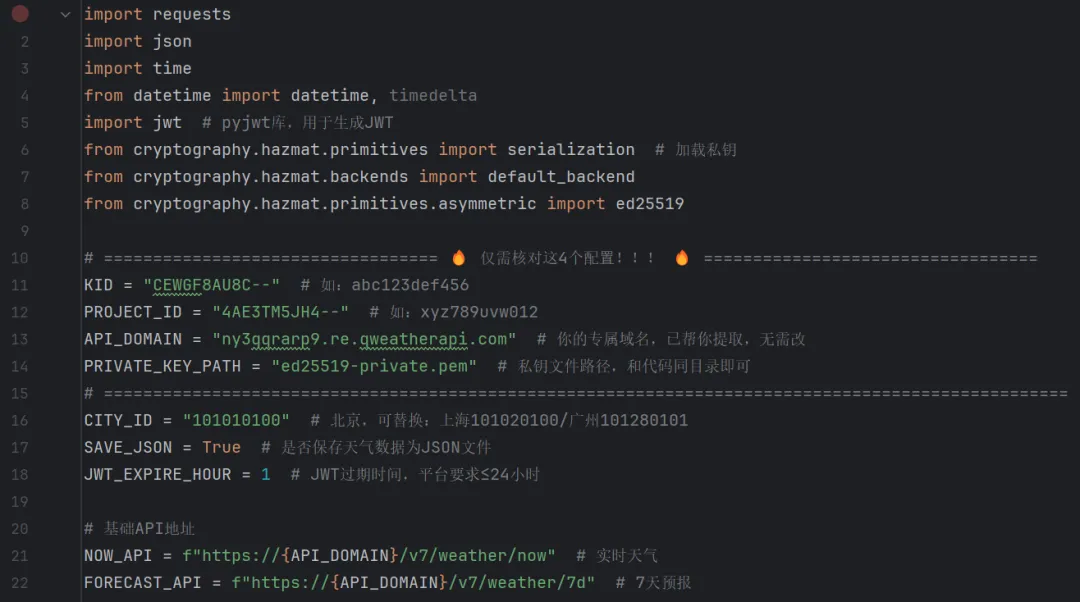Click the CITY_ID value "101010100"
Viewport: 1080px width, 602px height.
(x=236, y=420)
